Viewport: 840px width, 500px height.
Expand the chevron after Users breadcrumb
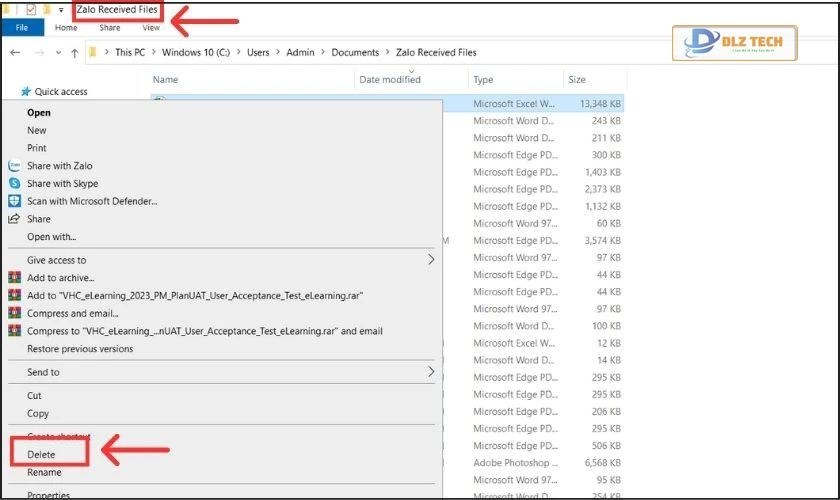coord(278,52)
